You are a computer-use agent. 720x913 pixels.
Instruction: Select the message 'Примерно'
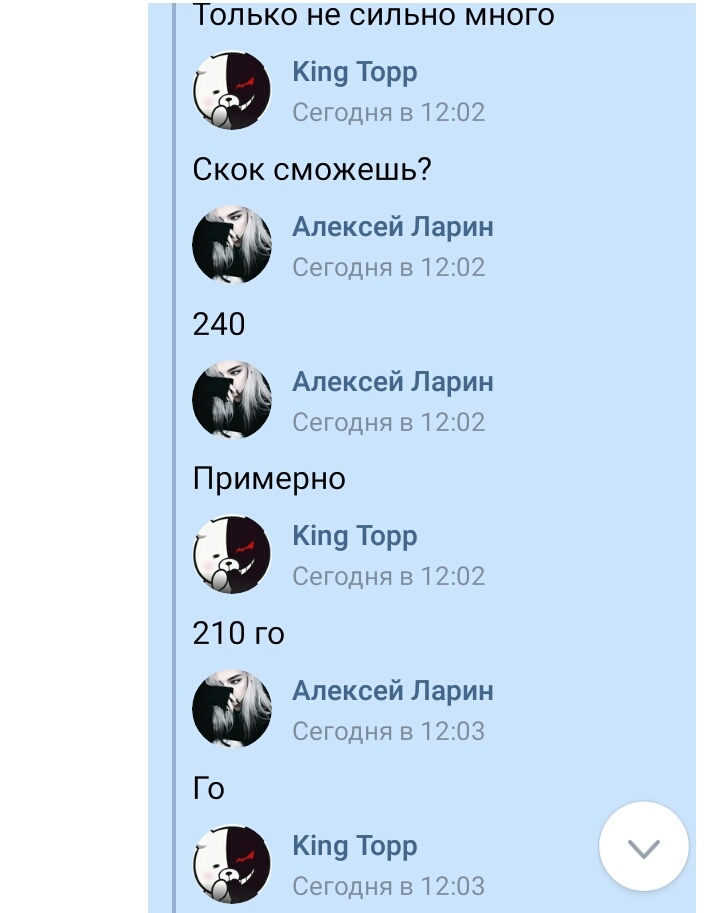tap(269, 480)
